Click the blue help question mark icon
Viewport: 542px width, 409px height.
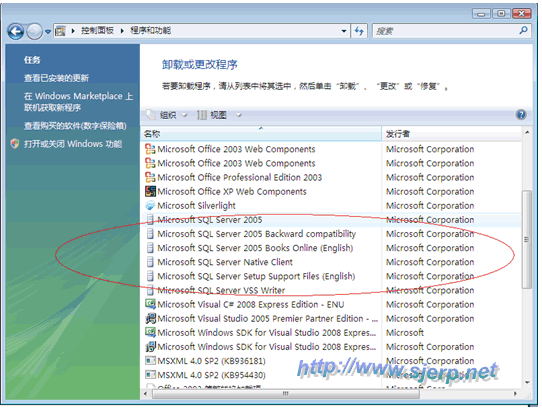(521, 114)
